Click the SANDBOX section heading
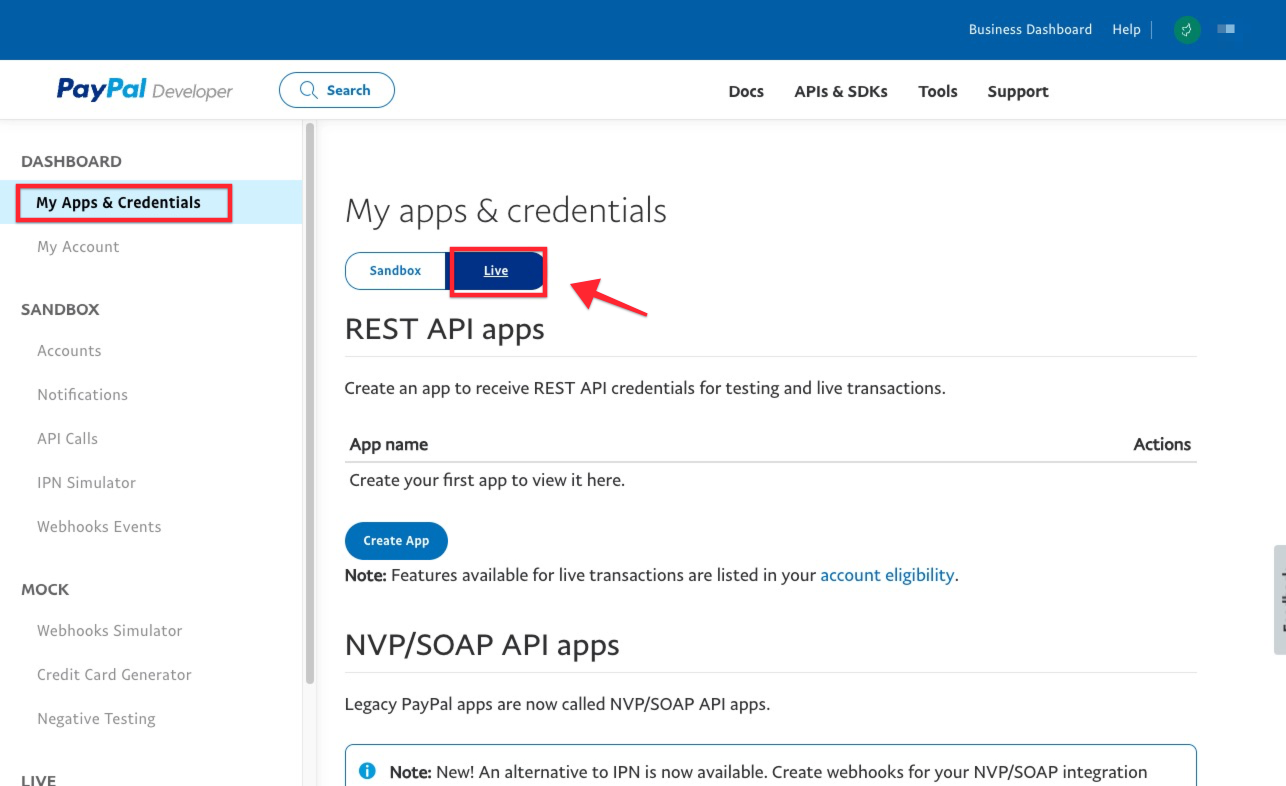The width and height of the screenshot is (1286, 786). click(60, 309)
